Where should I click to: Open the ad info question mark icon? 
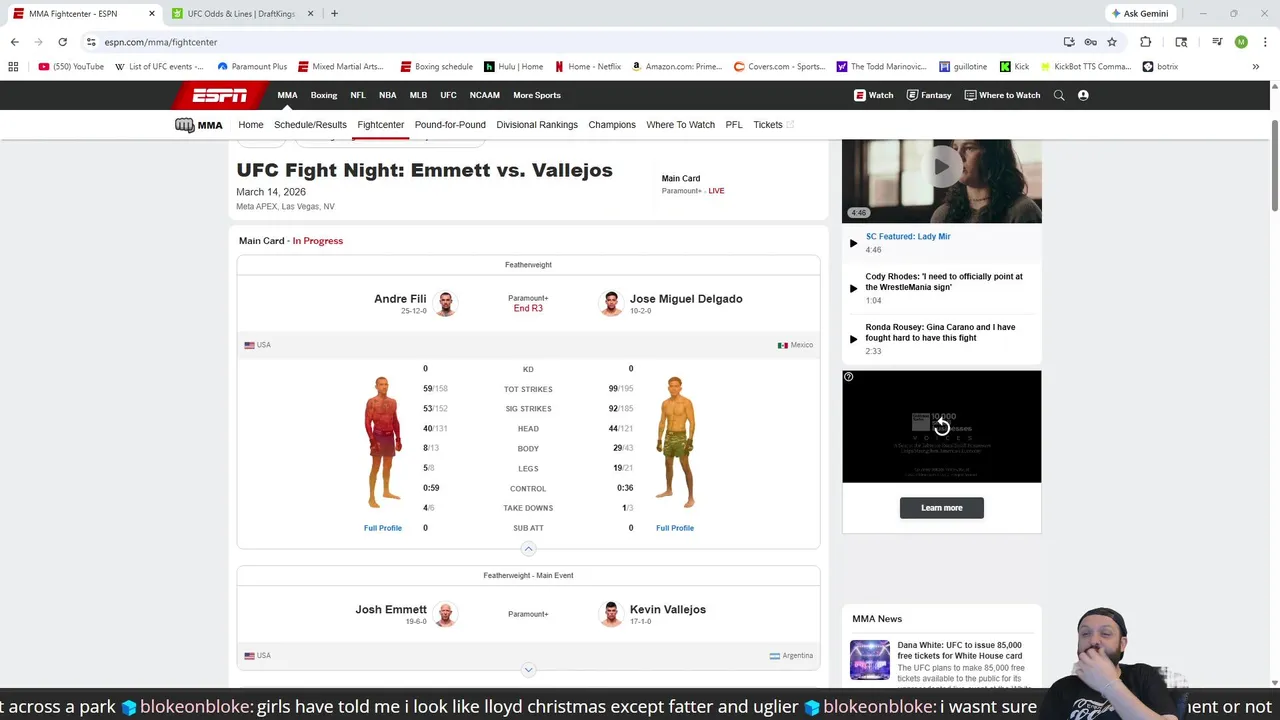pos(849,377)
